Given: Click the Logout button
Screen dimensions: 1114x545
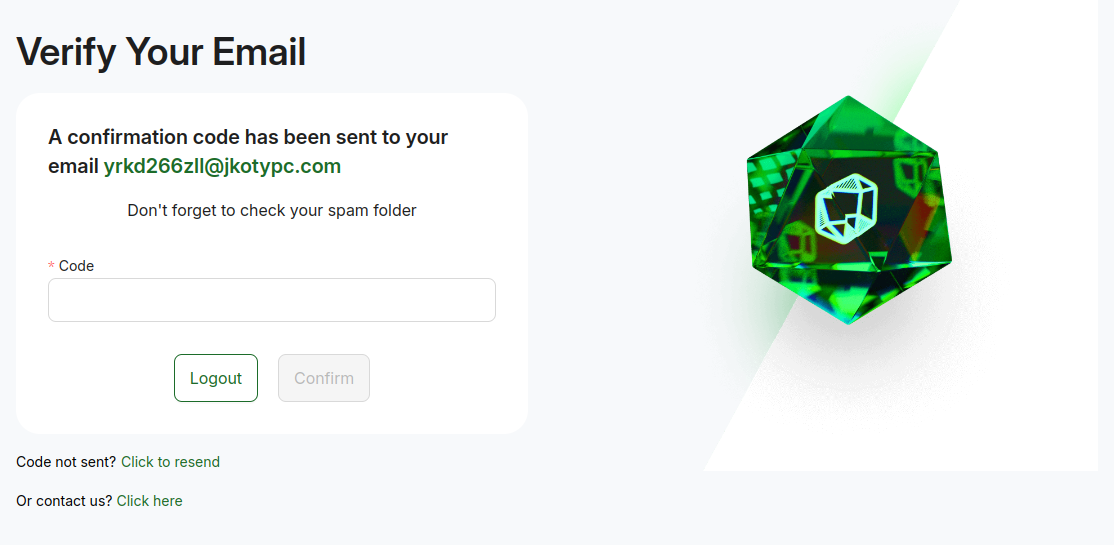Looking at the screenshot, I should (x=216, y=378).
